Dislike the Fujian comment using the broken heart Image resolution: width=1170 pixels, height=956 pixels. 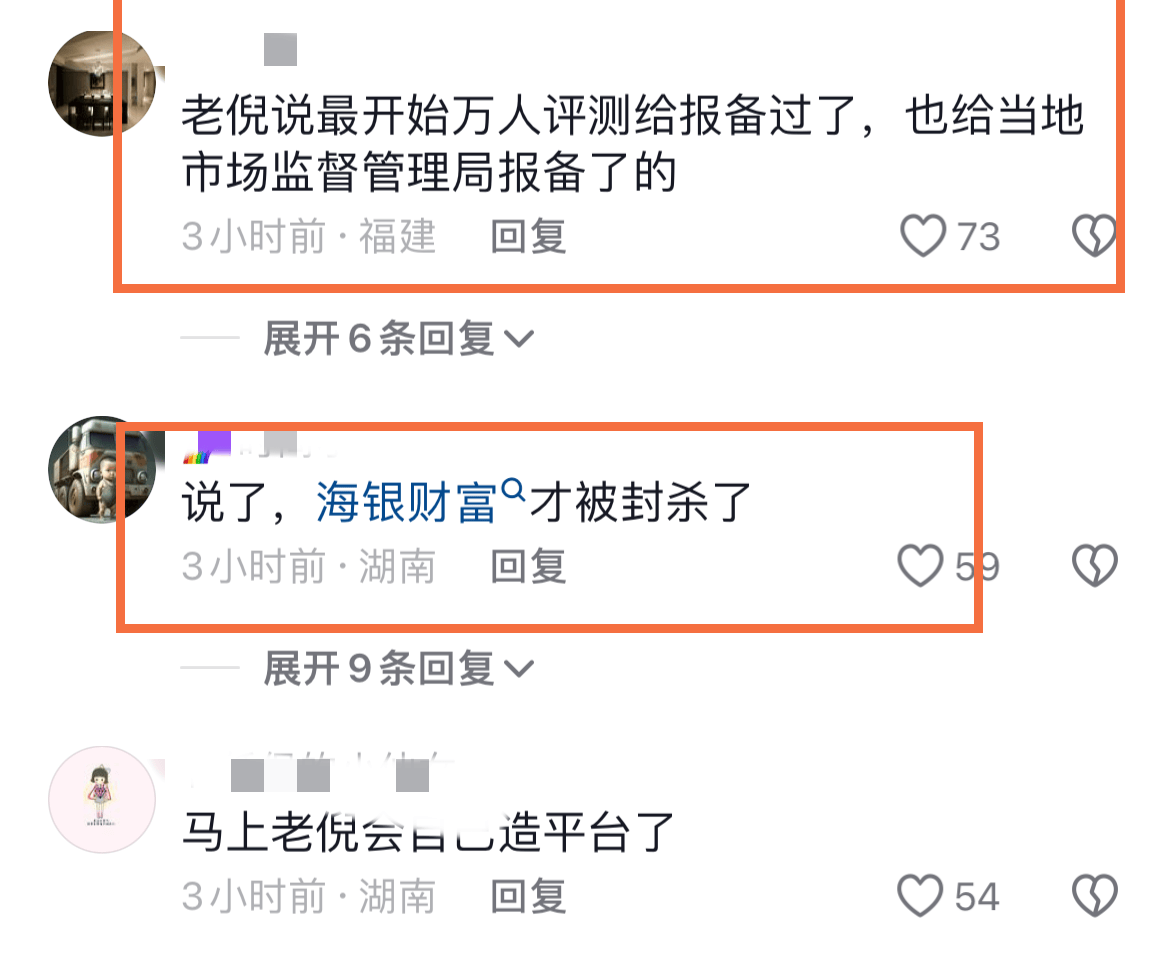point(1094,236)
